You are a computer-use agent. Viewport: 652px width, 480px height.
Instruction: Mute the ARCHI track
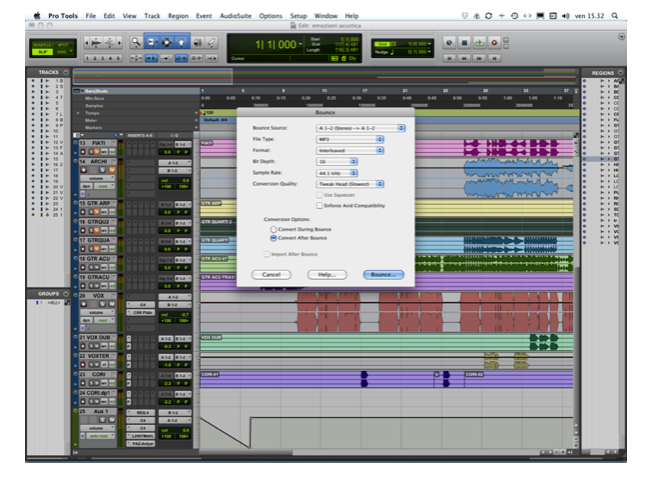point(112,170)
